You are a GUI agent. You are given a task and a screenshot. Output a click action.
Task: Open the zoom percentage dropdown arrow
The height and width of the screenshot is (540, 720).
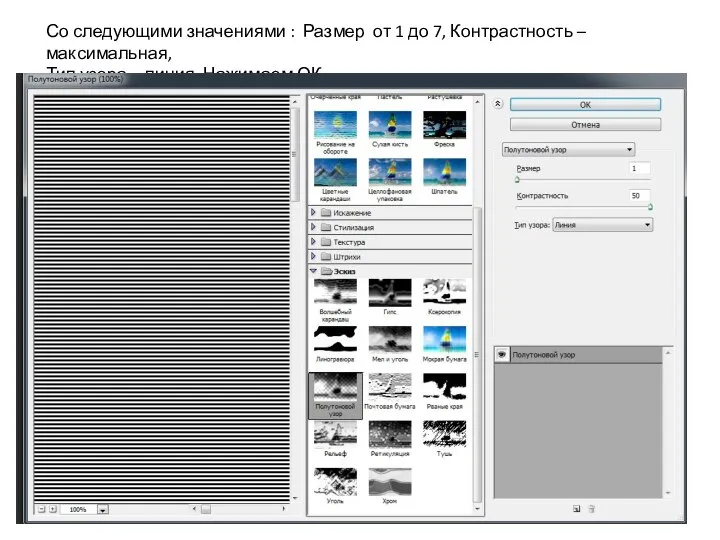pyautogui.click(x=103, y=510)
